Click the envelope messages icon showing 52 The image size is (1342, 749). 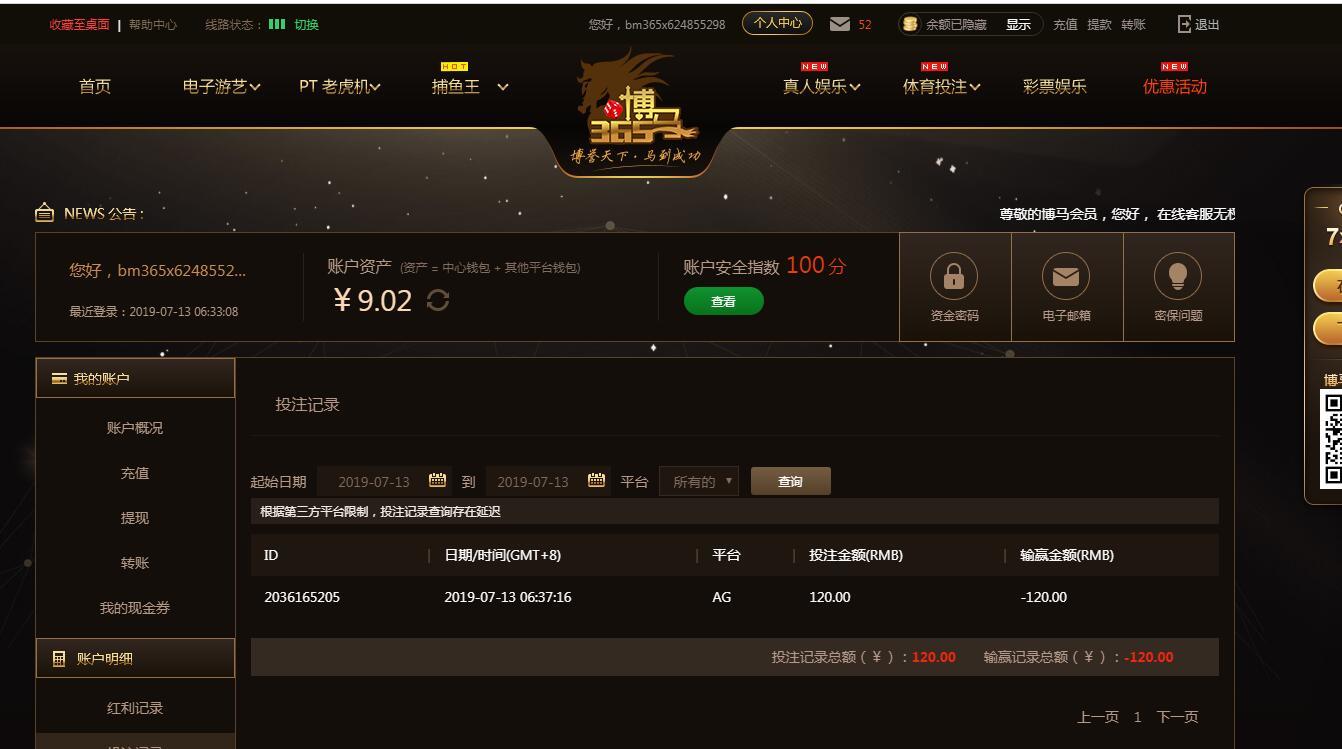click(x=840, y=24)
